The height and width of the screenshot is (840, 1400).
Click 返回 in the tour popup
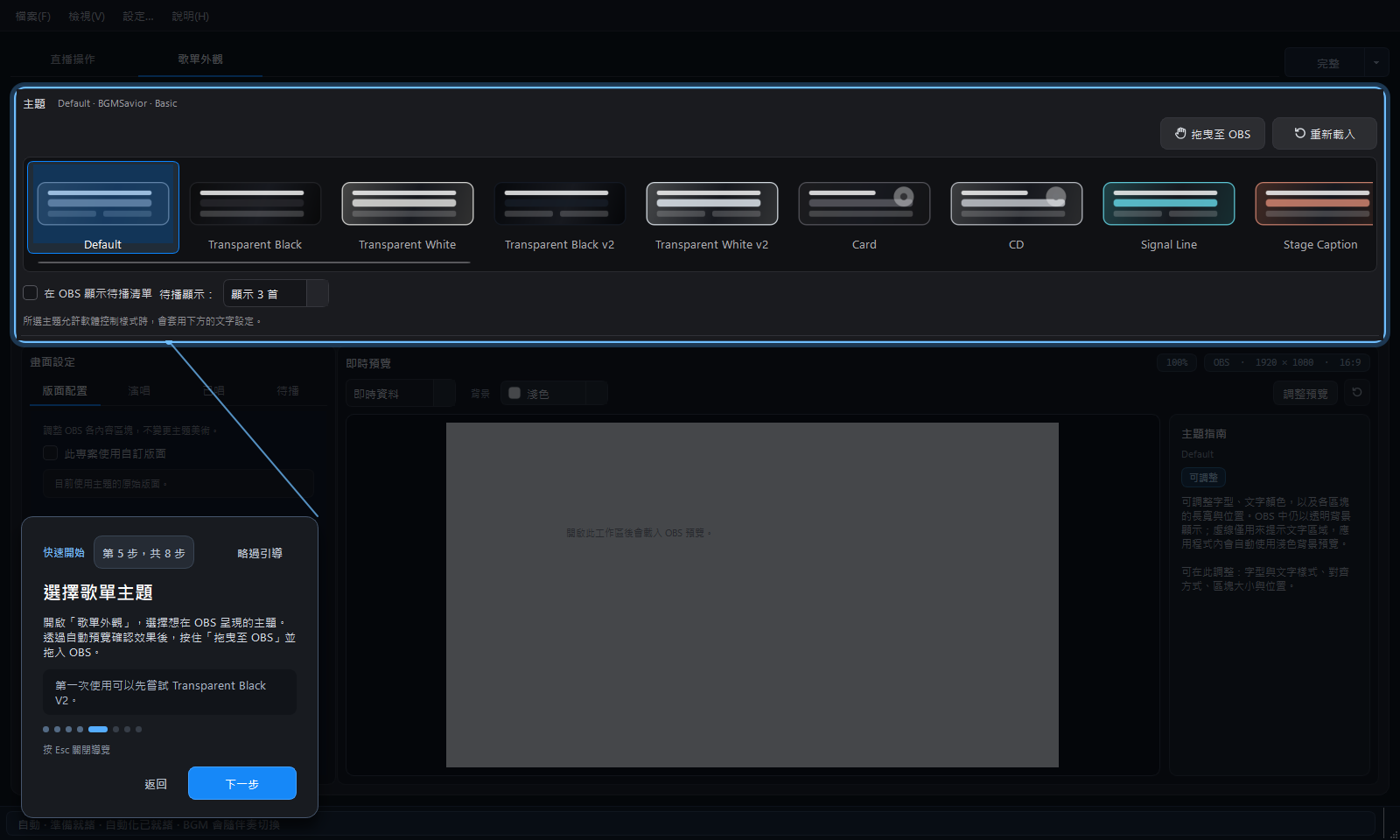156,784
